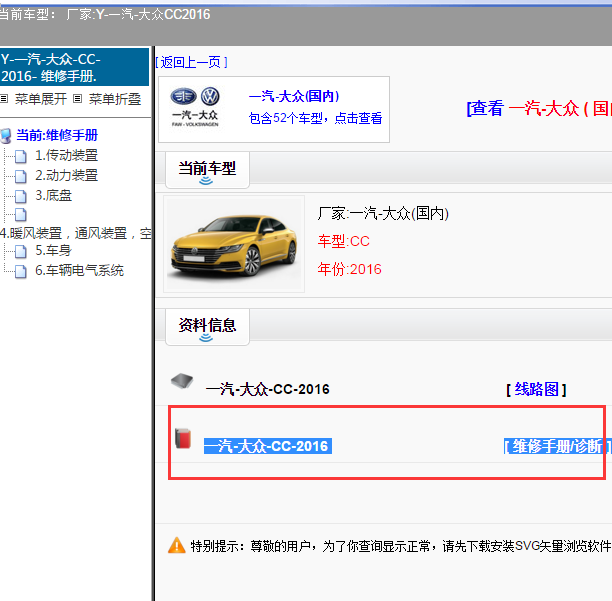This screenshot has width=612, height=601.
Task: Open the 线路图 link
Action: pyautogui.click(x=536, y=389)
